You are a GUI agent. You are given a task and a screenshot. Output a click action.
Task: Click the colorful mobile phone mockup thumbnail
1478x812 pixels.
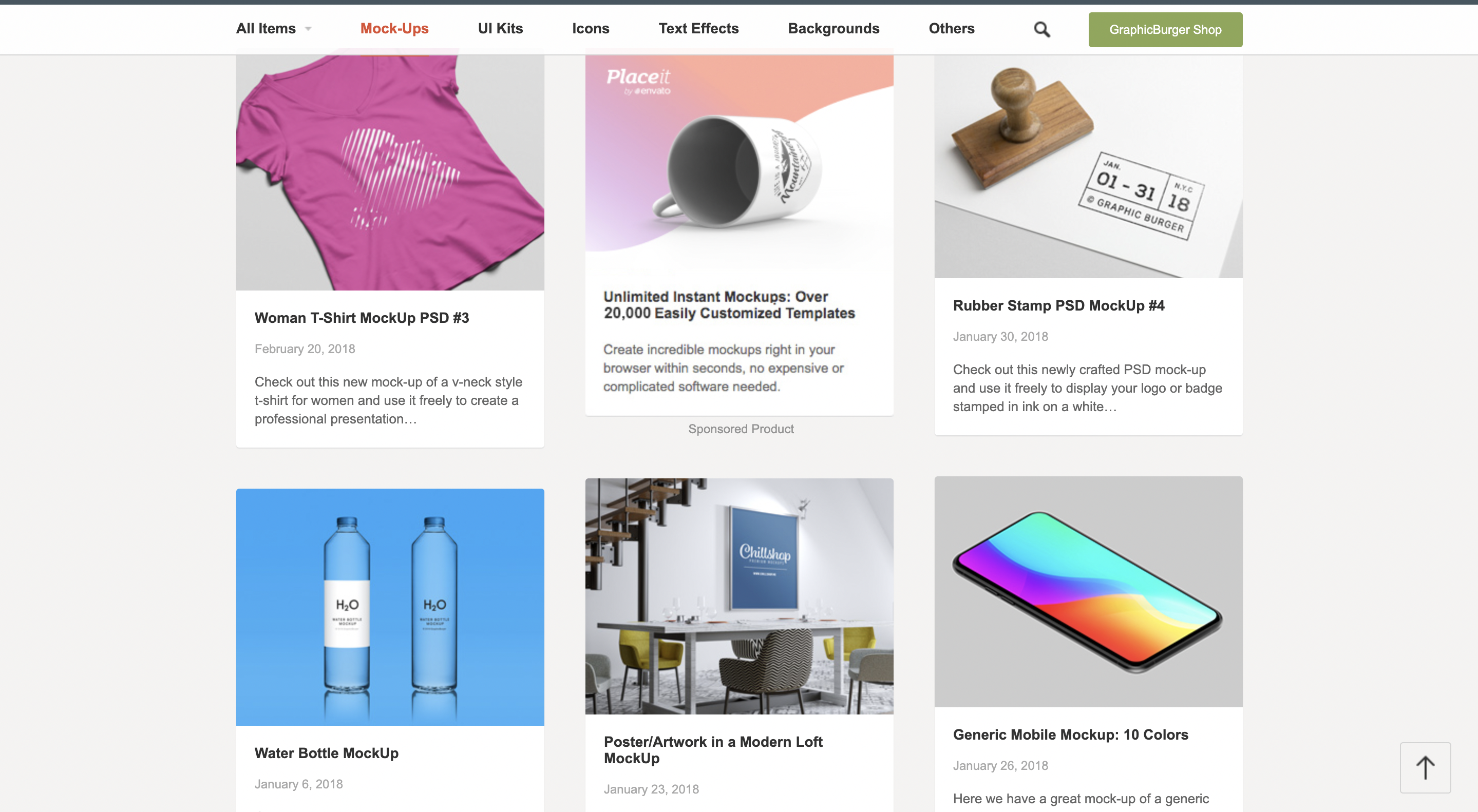1088,592
